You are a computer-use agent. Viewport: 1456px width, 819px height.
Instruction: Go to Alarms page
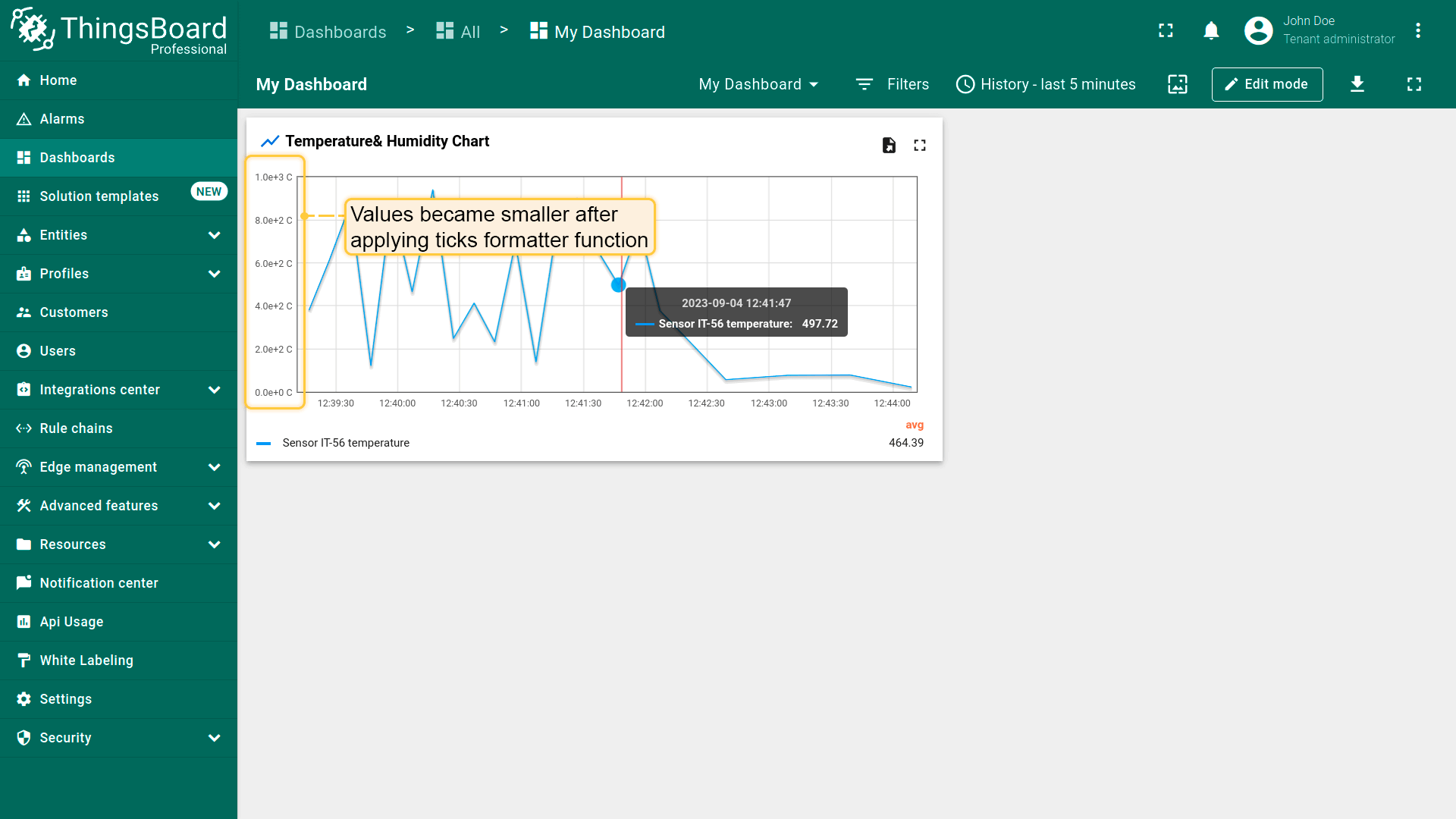click(x=62, y=119)
